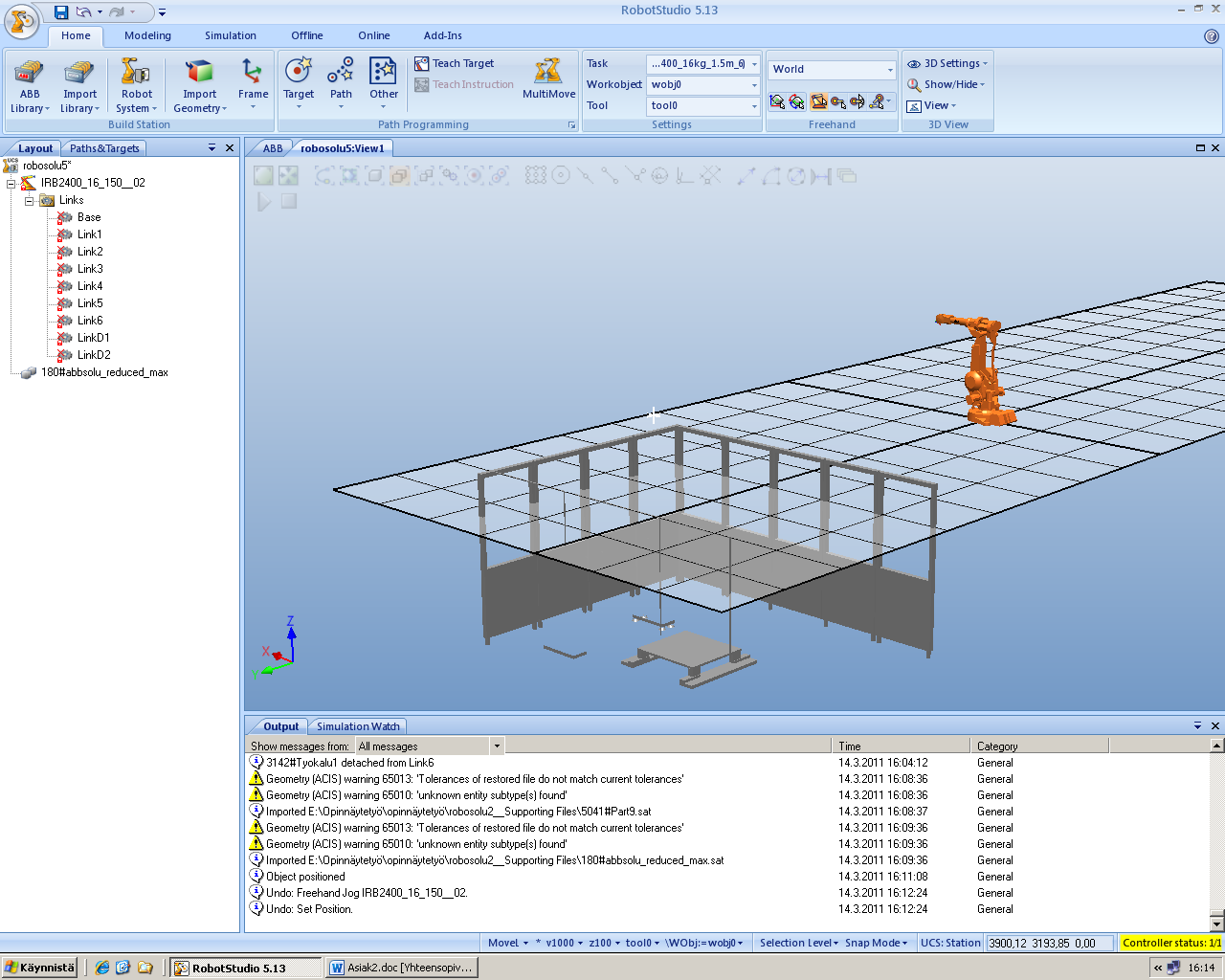Open the 'All messages' filter dropdown
The width and height of the screenshot is (1225, 980).
497,746
